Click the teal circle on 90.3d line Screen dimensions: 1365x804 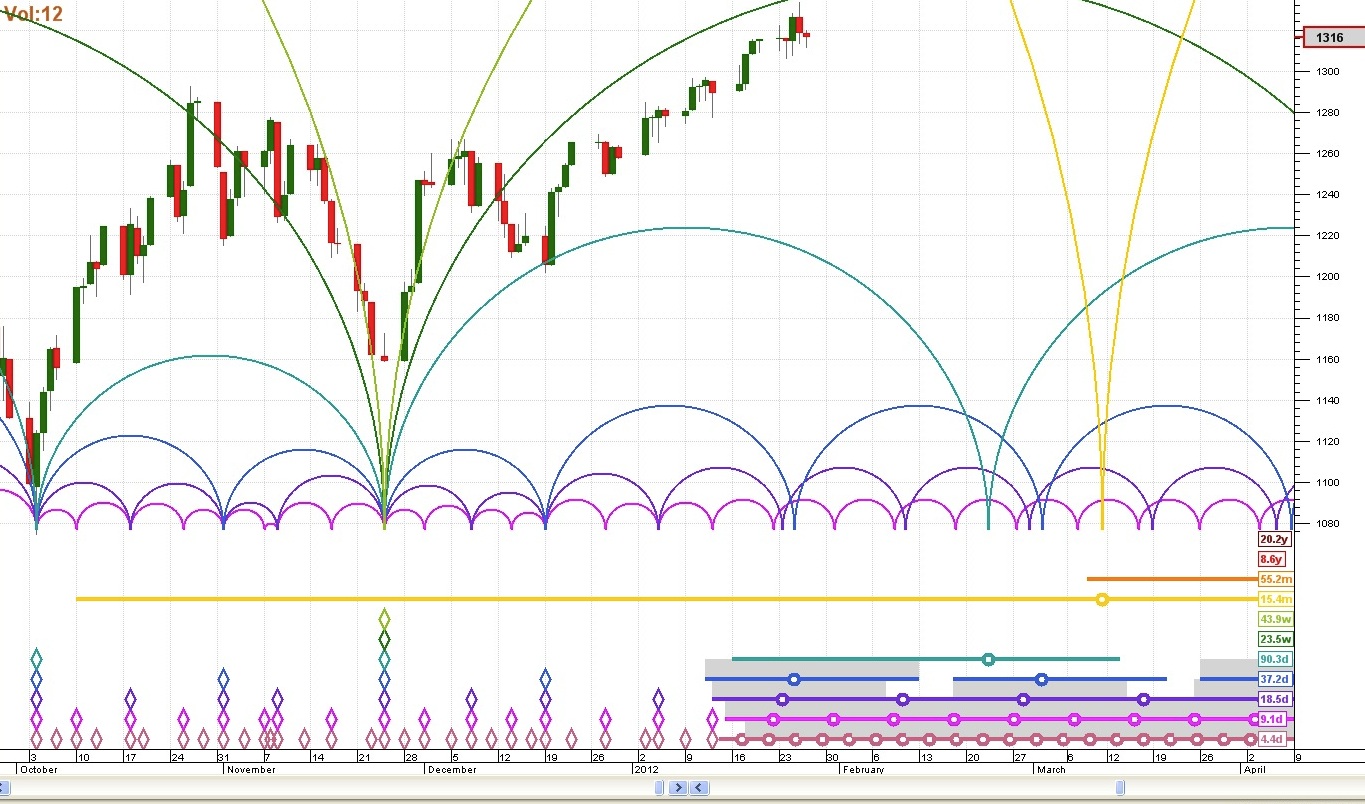988,659
